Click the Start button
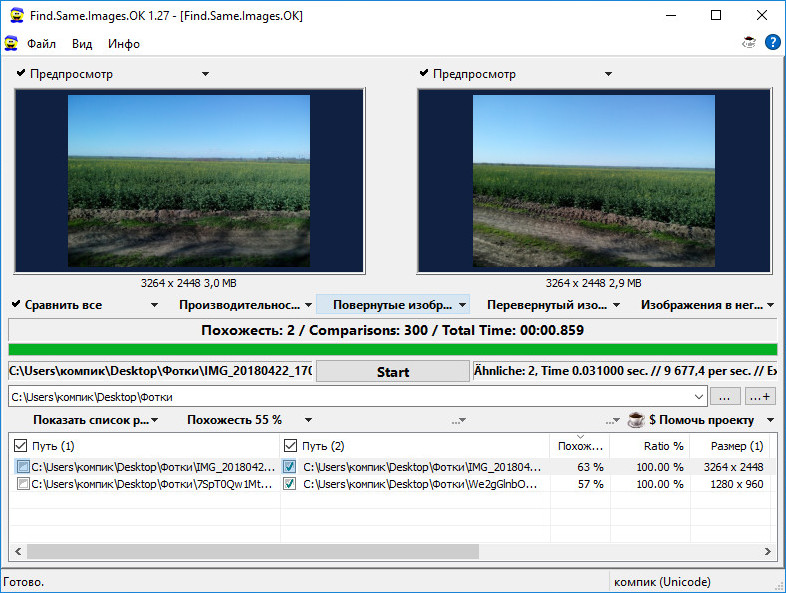 392,371
